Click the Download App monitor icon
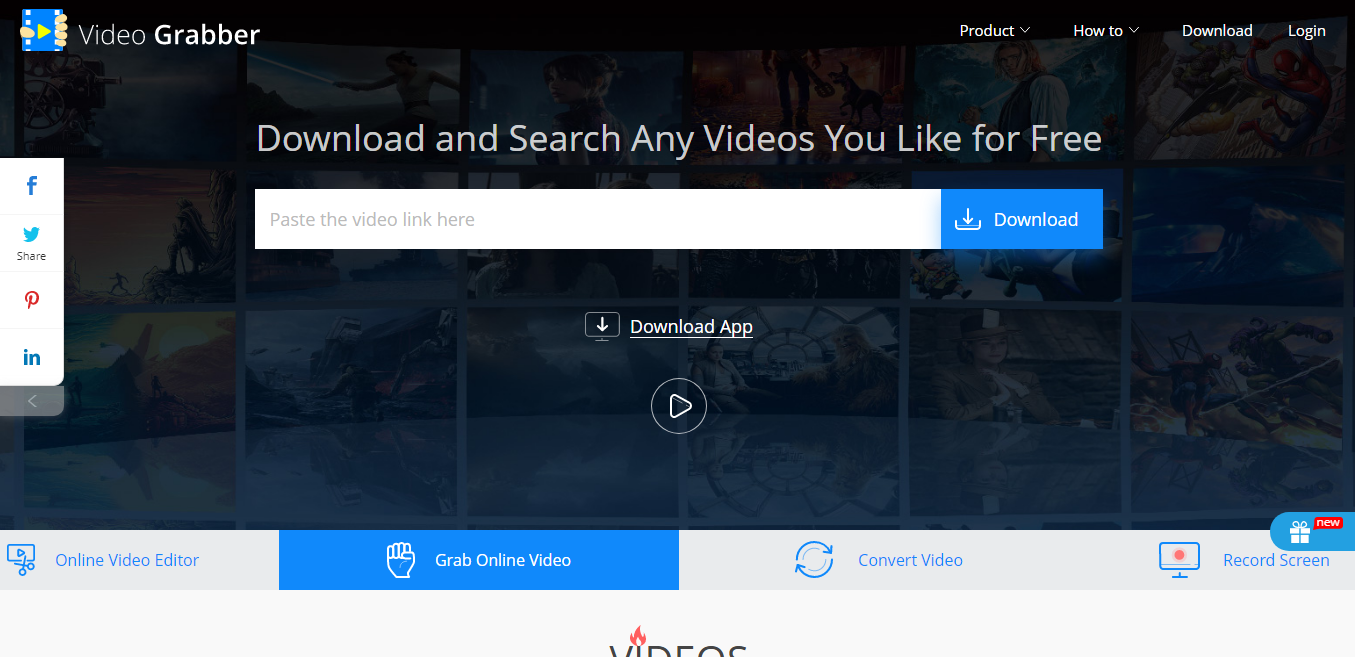The image size is (1355, 657). click(x=602, y=326)
